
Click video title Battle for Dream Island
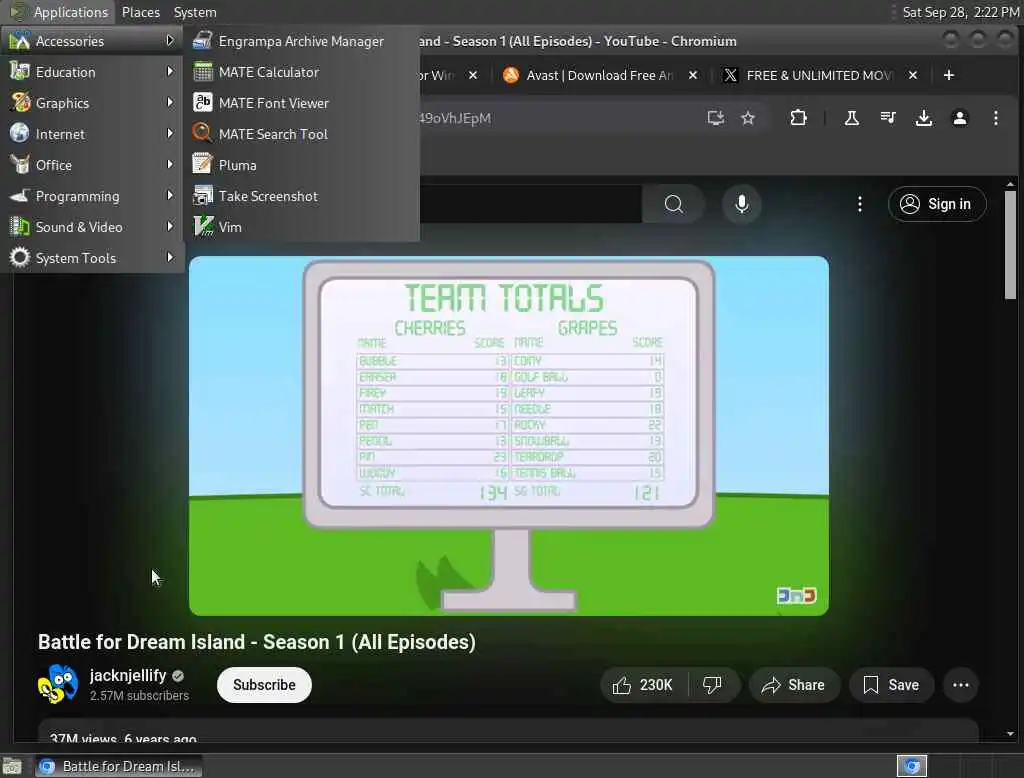[257, 642]
